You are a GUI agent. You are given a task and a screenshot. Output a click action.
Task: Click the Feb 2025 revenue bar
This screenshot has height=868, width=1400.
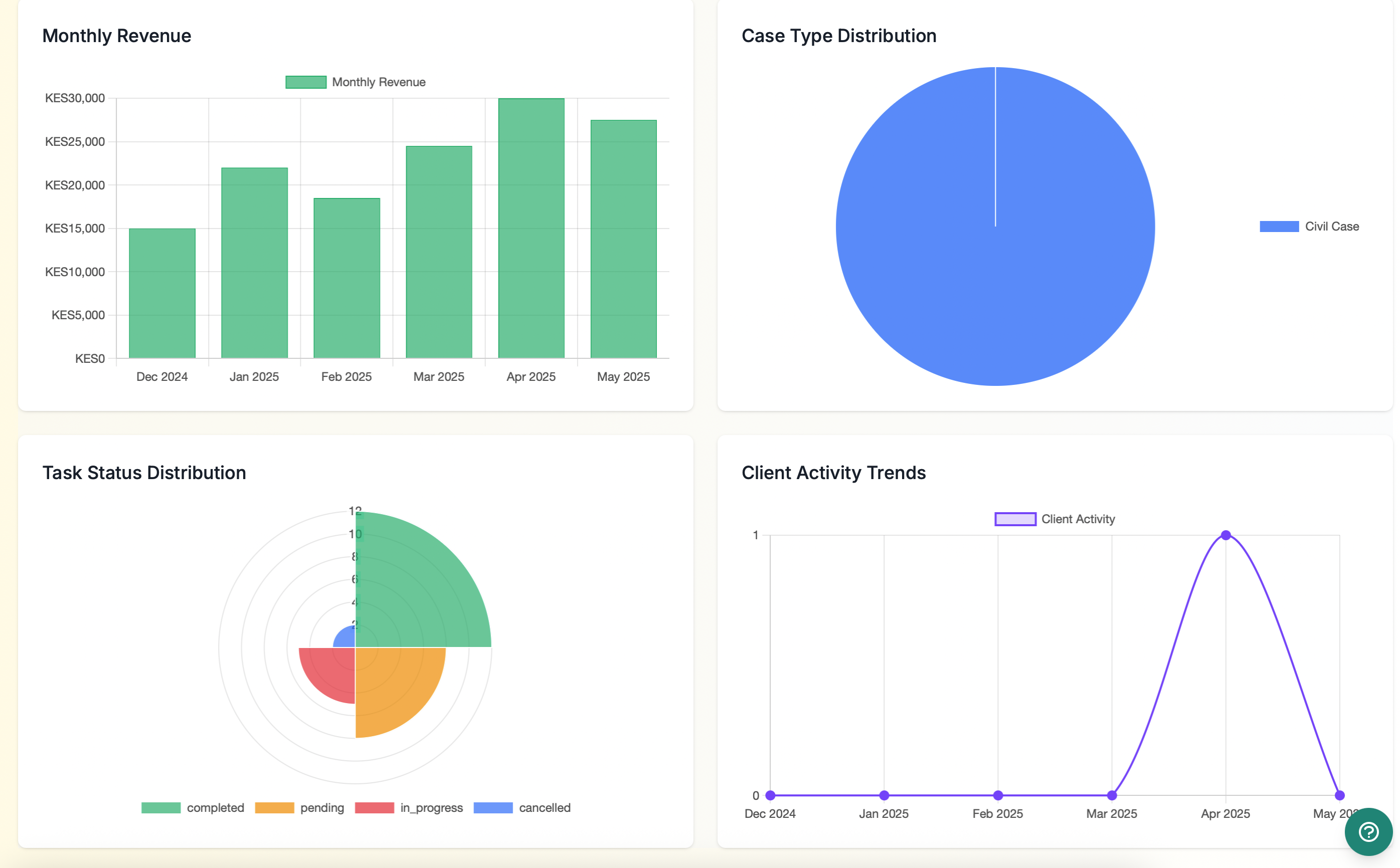[346, 279]
